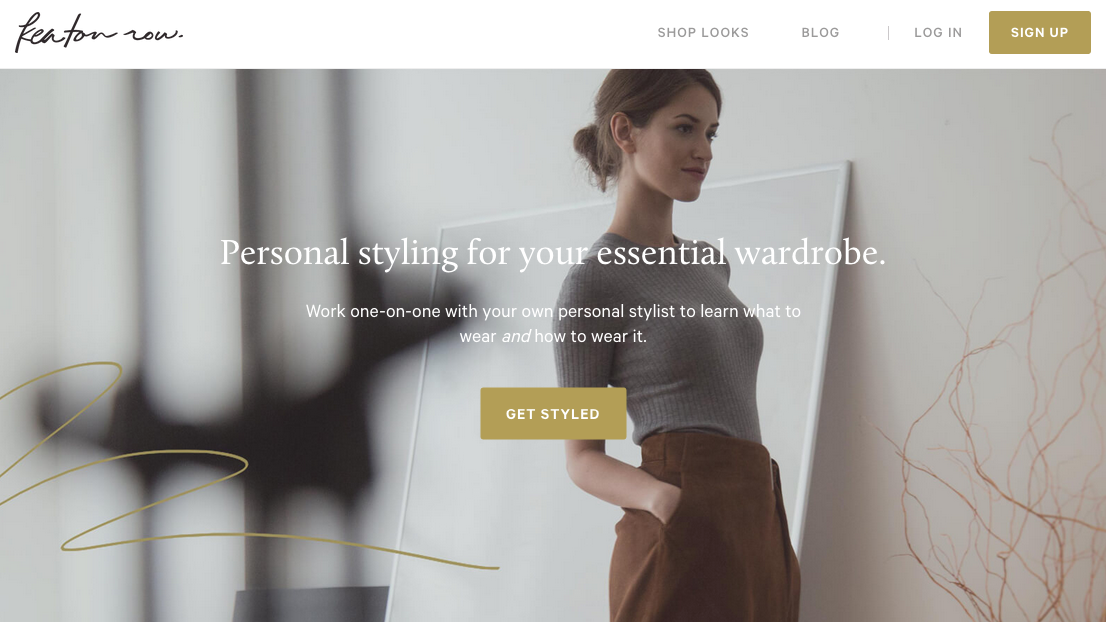Click the Get Styled button
The height and width of the screenshot is (622, 1106).
553,413
